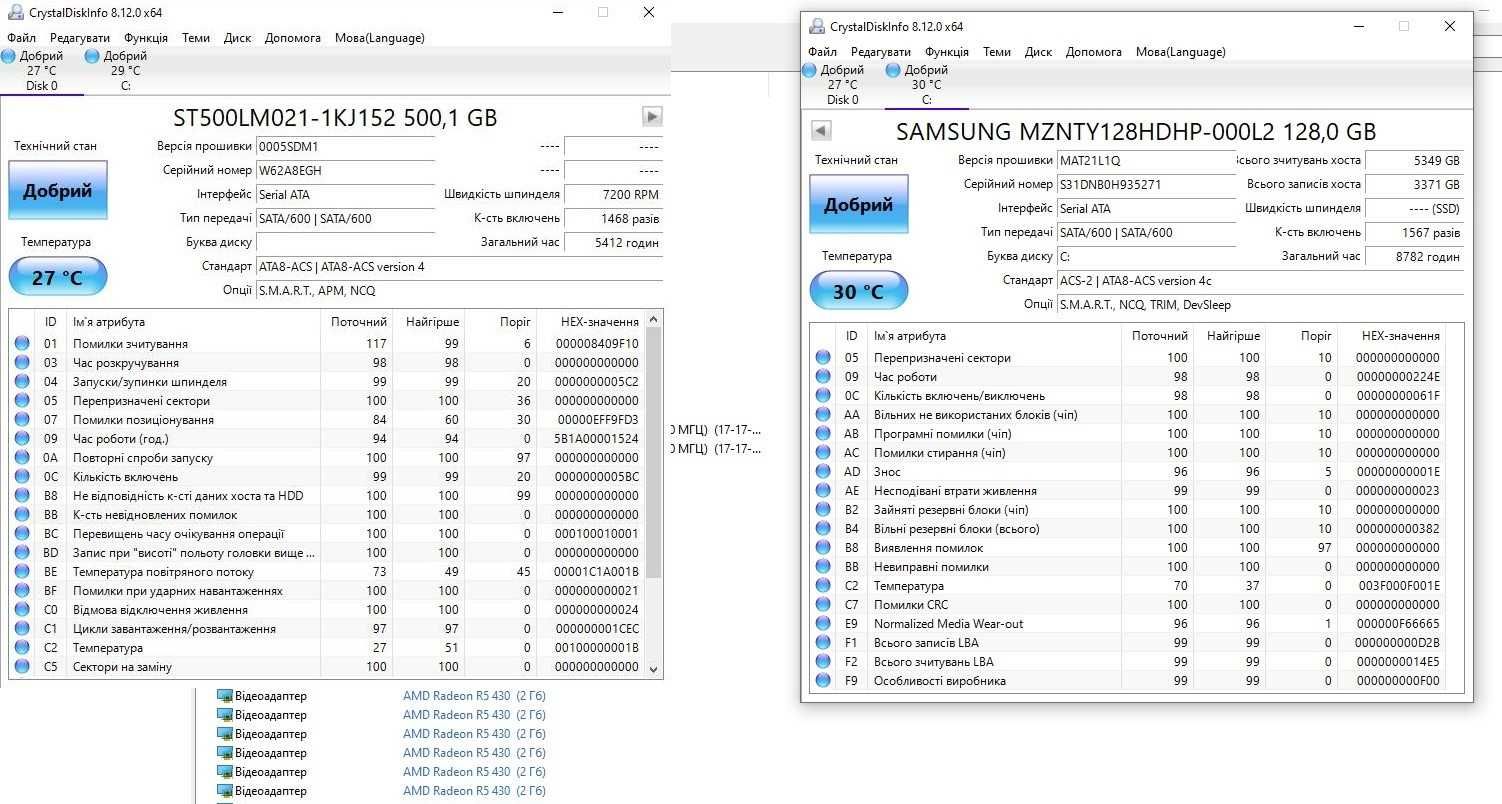1502x804 pixels.
Task: Click status orb for Знос row
Action: [x=823, y=472]
